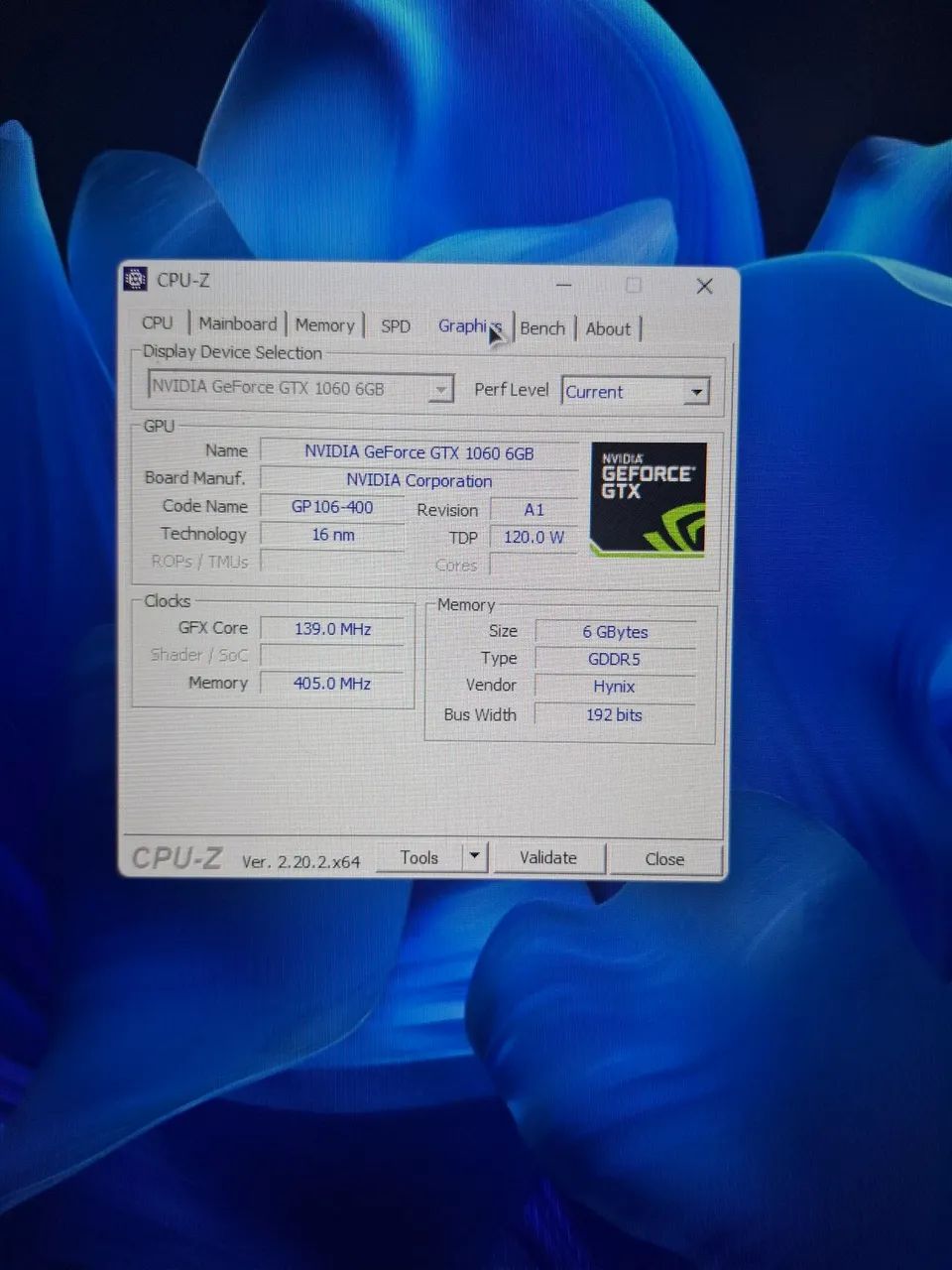Viewport: 952px width, 1270px height.
Task: Close CPU-Z with the X button
Action: click(704, 286)
